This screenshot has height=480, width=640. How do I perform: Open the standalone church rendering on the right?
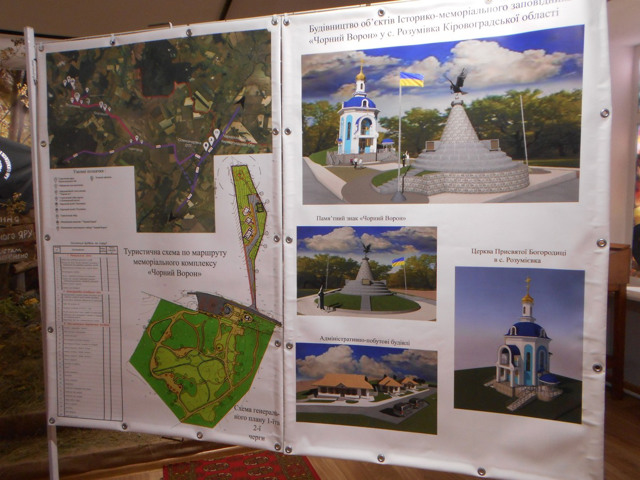click(518, 343)
